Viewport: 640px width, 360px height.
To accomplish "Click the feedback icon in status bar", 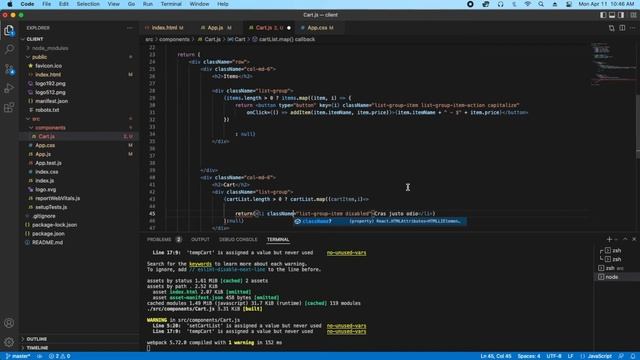I will click(621, 356).
